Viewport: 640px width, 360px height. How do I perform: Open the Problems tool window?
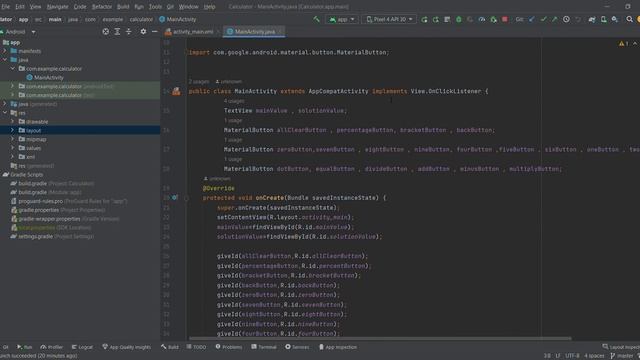[x=229, y=347]
